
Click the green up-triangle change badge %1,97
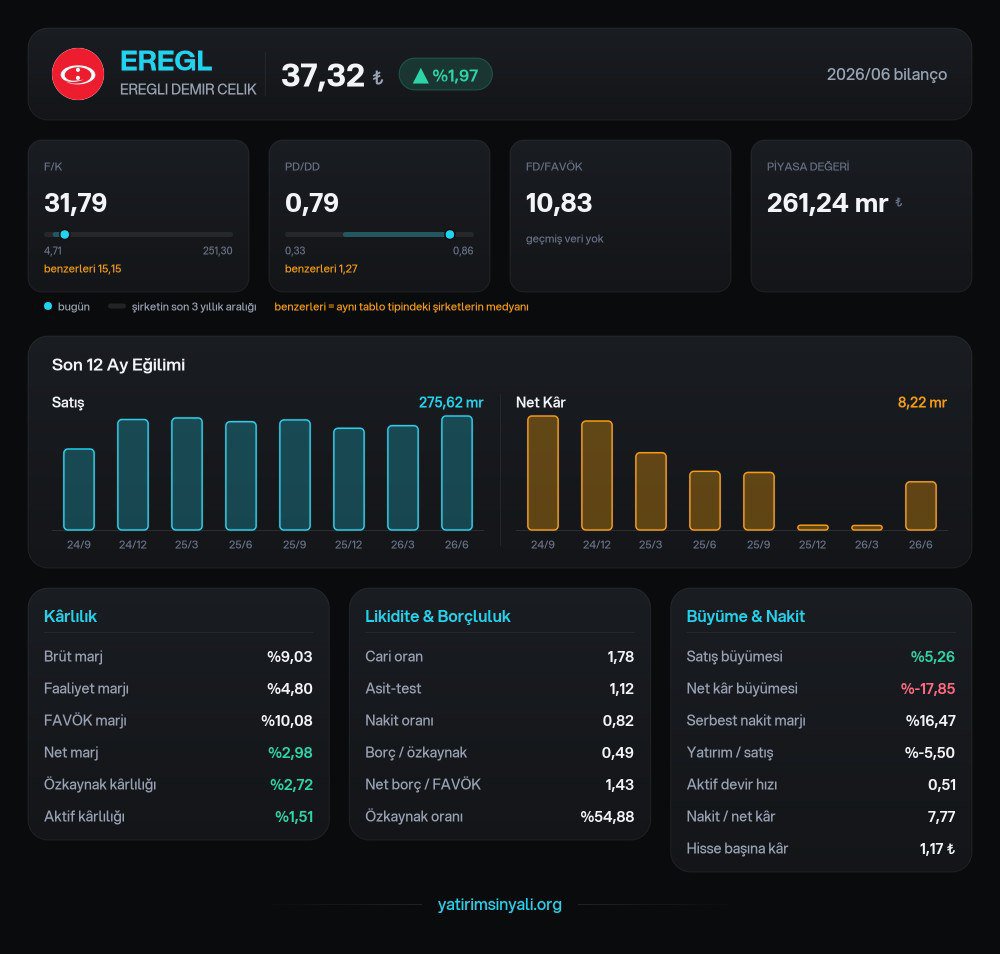coord(445,75)
